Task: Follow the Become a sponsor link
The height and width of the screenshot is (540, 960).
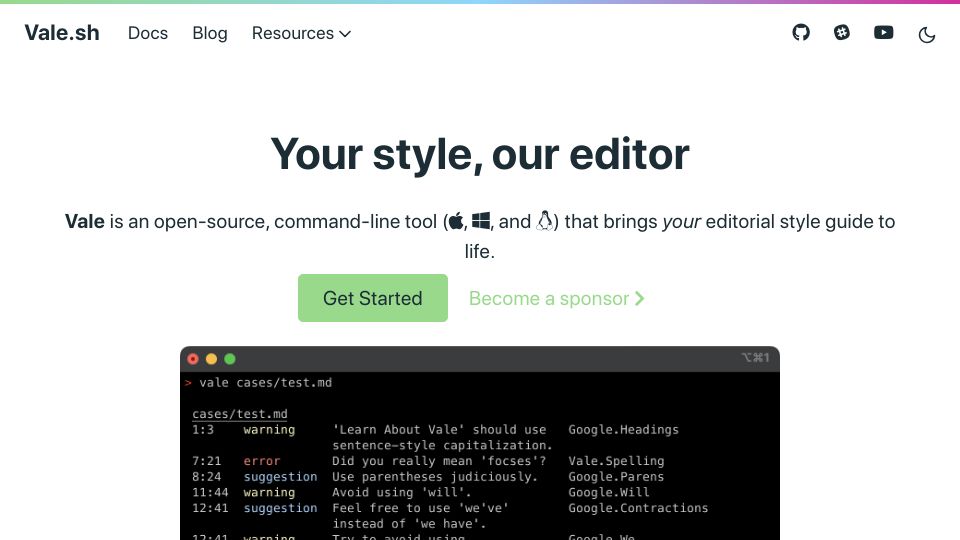Action: [557, 298]
